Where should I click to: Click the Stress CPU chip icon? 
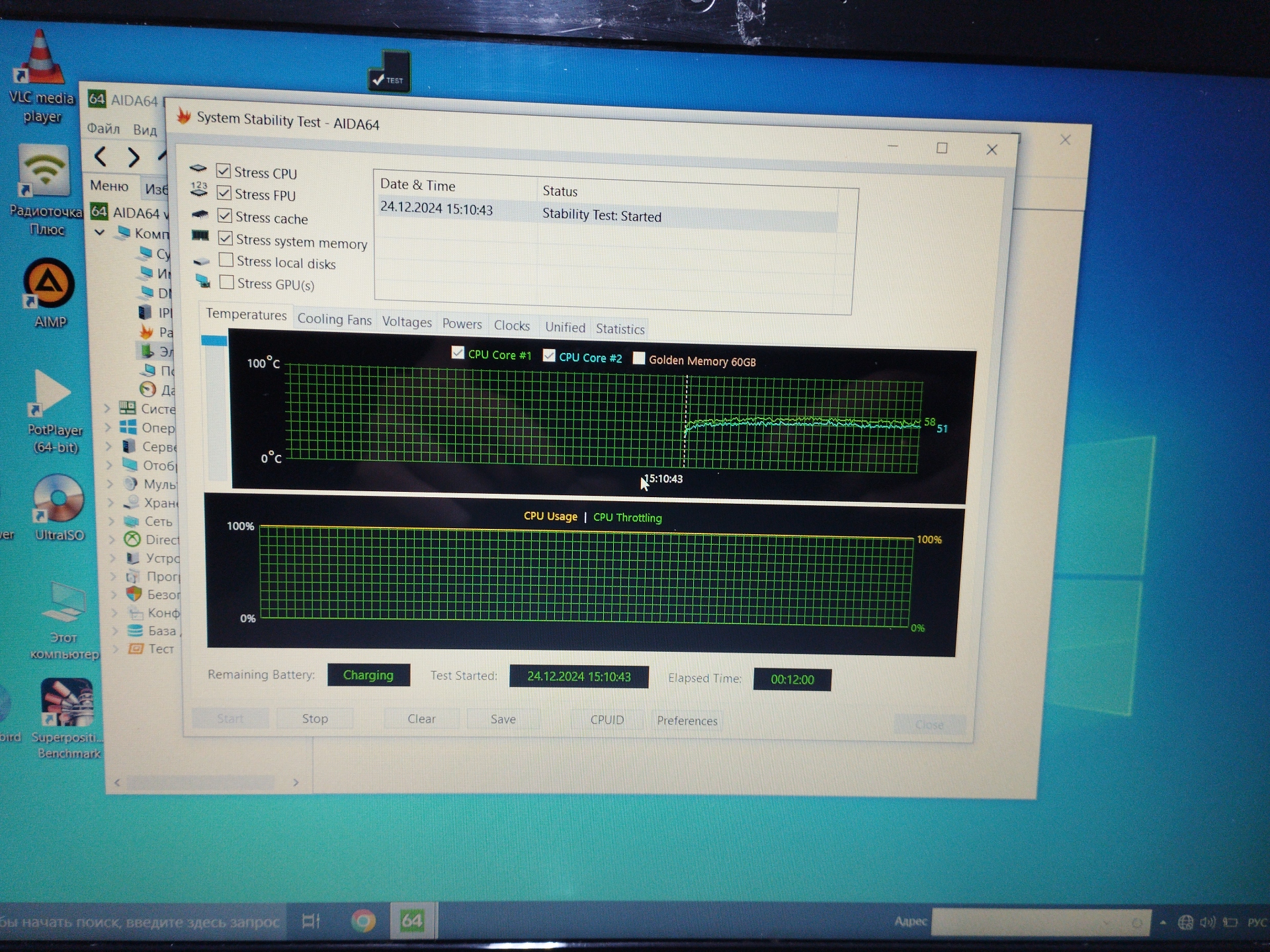pyautogui.click(x=198, y=169)
